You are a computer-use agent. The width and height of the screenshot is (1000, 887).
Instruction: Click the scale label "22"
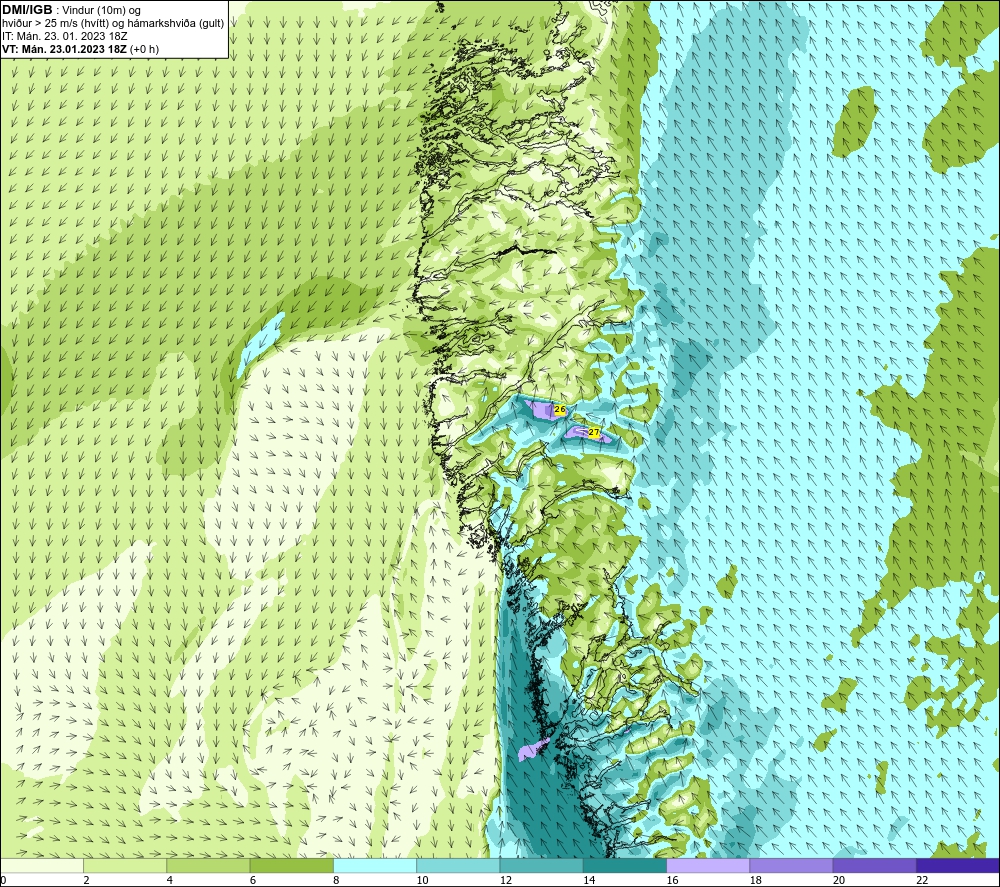pyautogui.click(x=922, y=881)
